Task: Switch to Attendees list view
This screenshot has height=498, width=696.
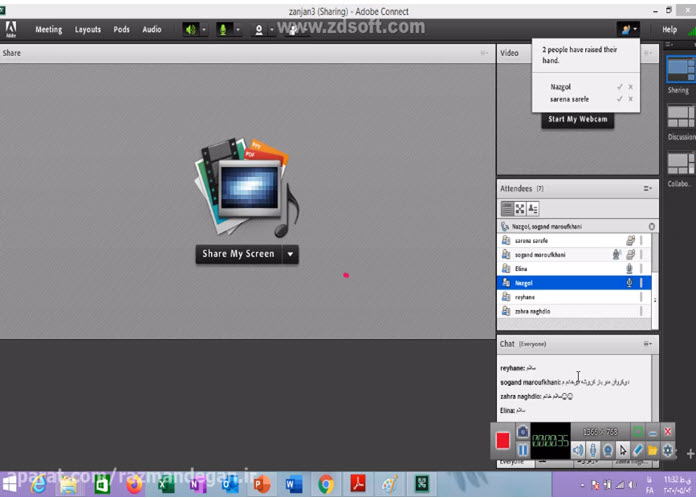Action: pyautogui.click(x=507, y=209)
